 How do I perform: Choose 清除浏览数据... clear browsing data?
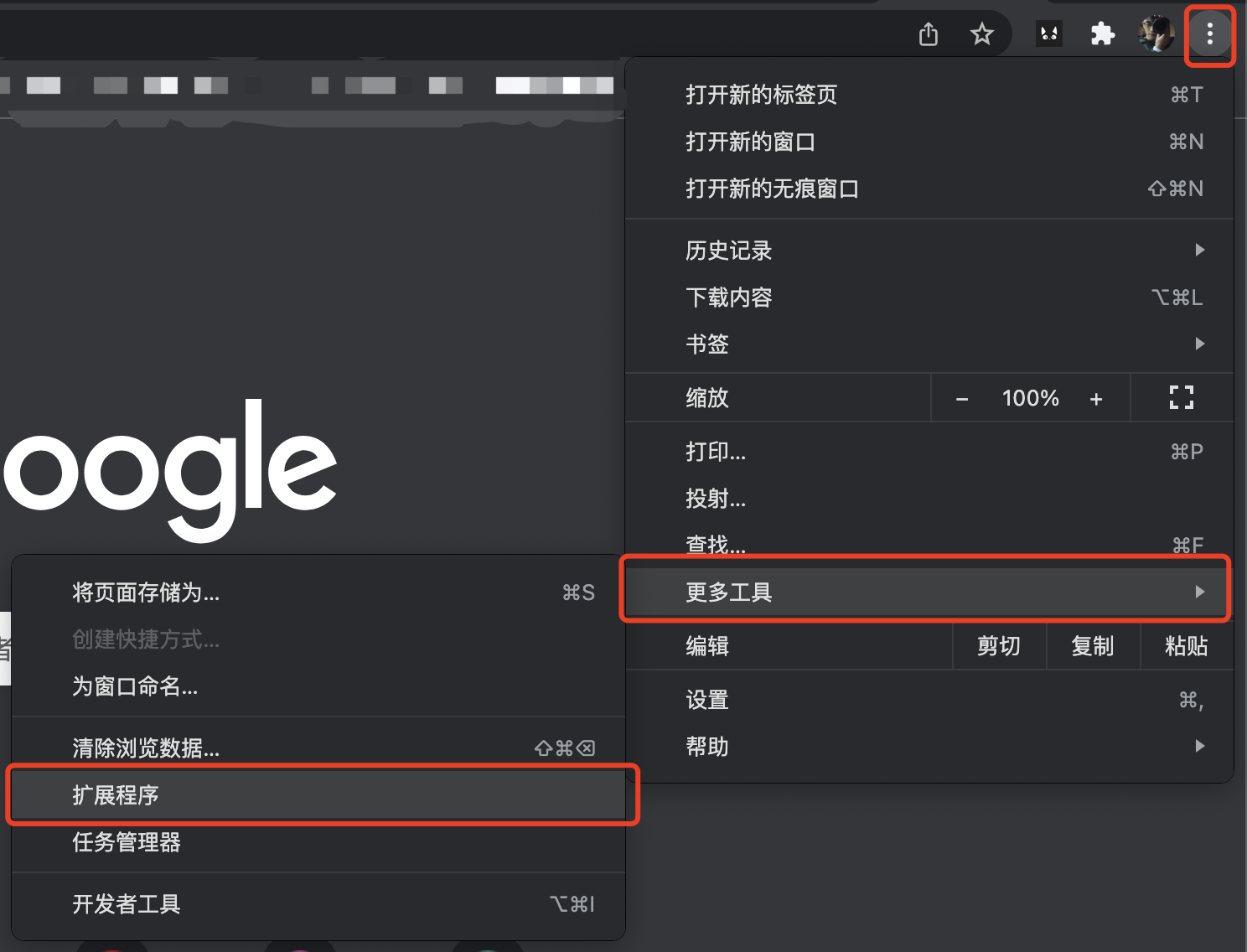click(318, 748)
